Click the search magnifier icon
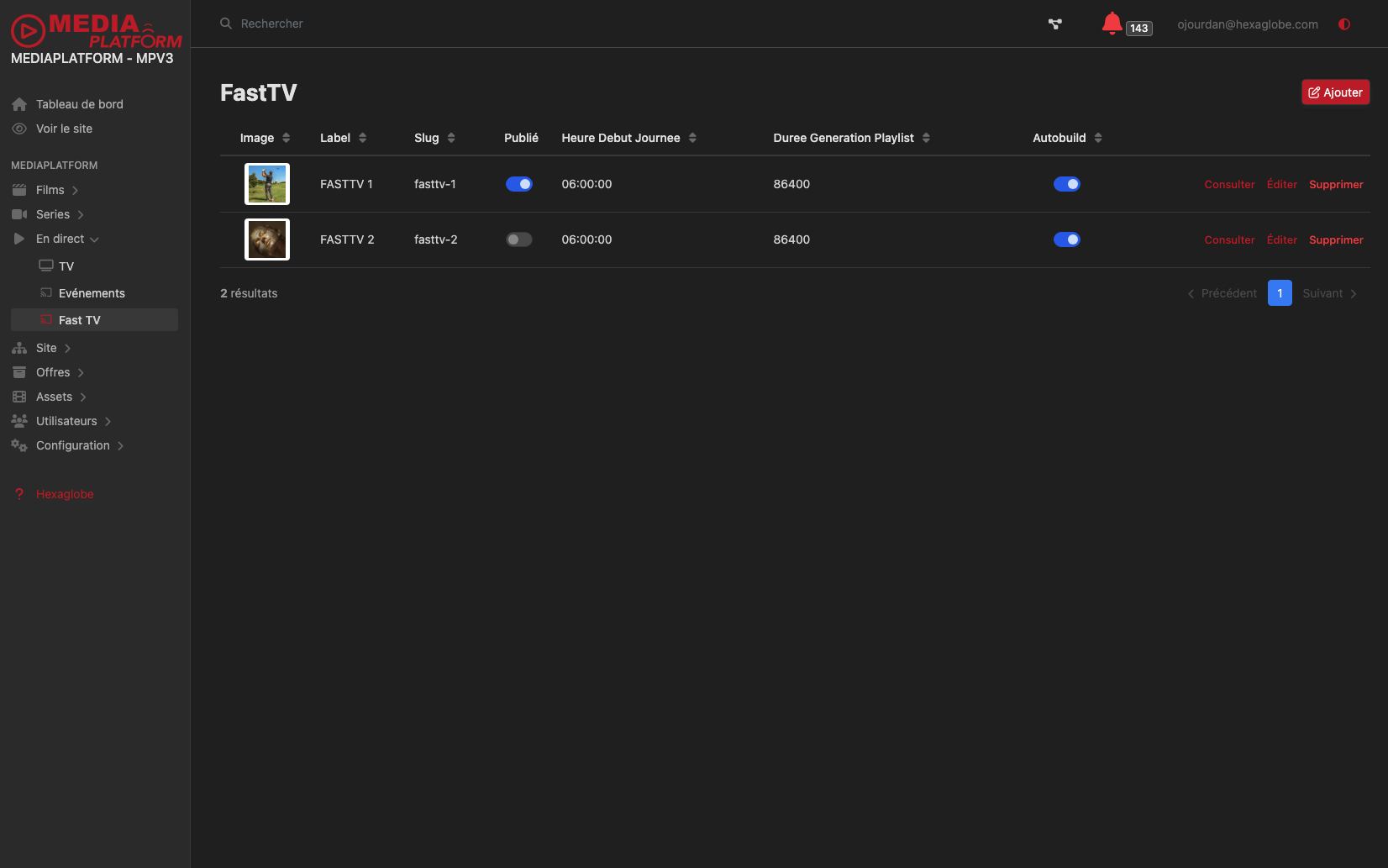The width and height of the screenshot is (1388, 868). pyautogui.click(x=226, y=24)
